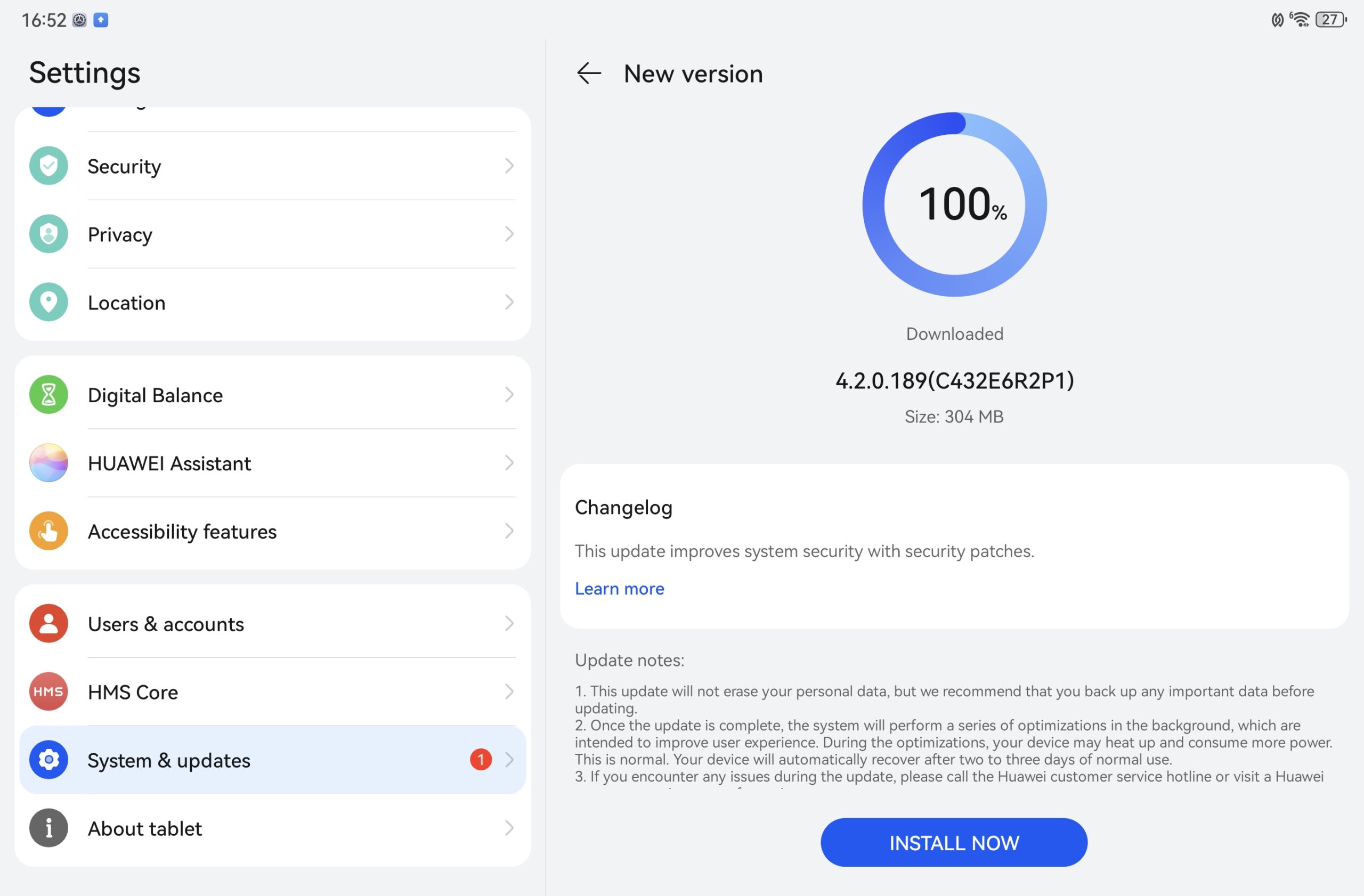Tap the System & updates gear icon

point(48,760)
